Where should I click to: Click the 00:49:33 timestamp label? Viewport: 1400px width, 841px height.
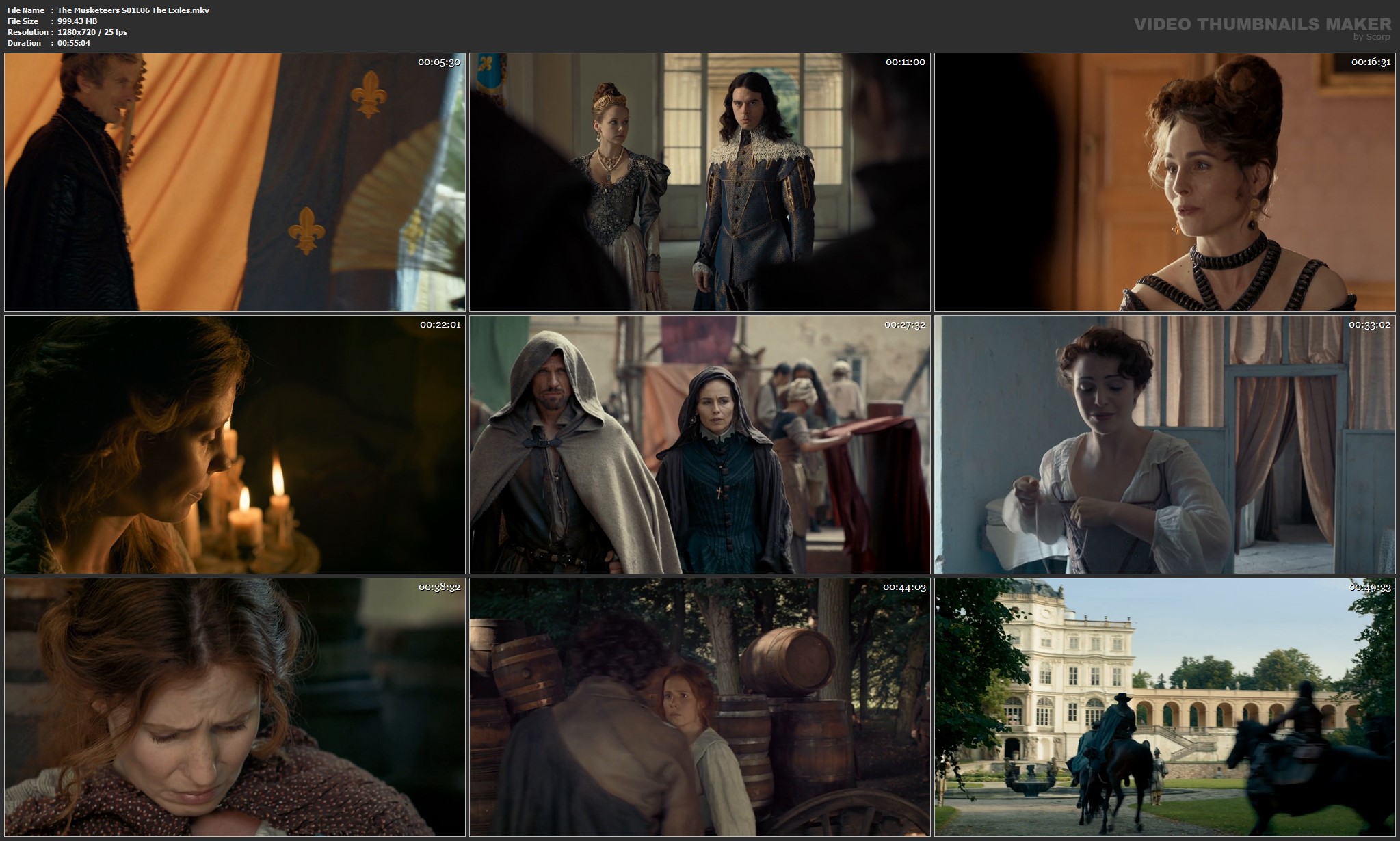pyautogui.click(x=1369, y=587)
